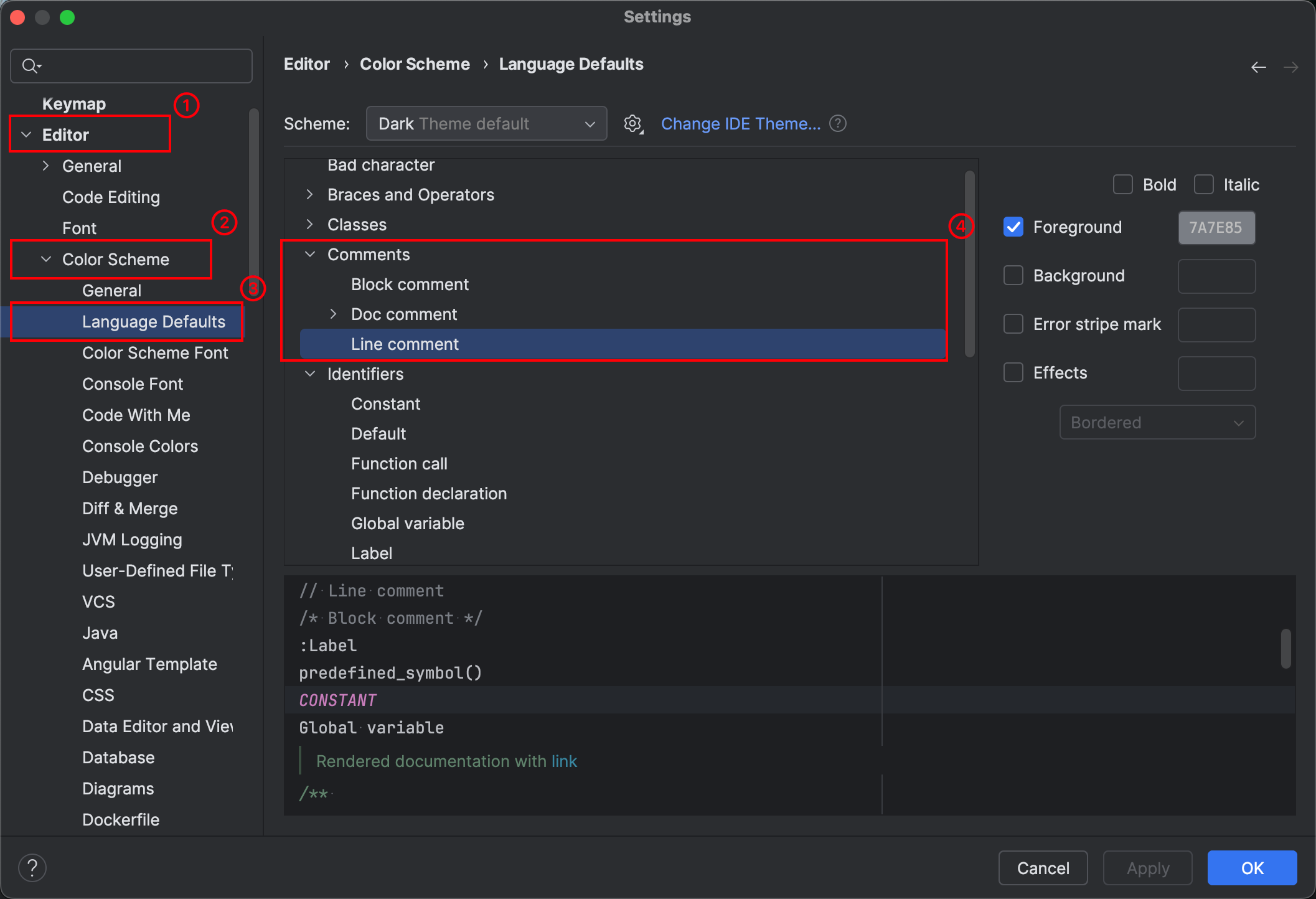Toggle the Error stripe mark checkbox
This screenshot has width=1316, height=899.
coord(1013,324)
